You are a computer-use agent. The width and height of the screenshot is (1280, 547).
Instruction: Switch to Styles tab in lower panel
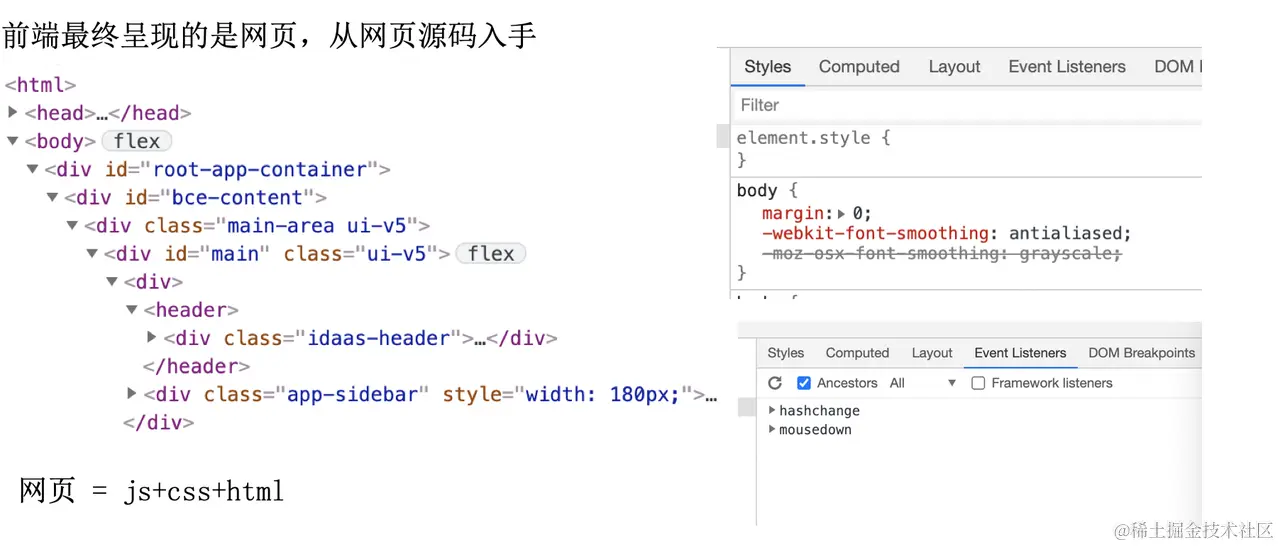[786, 353]
